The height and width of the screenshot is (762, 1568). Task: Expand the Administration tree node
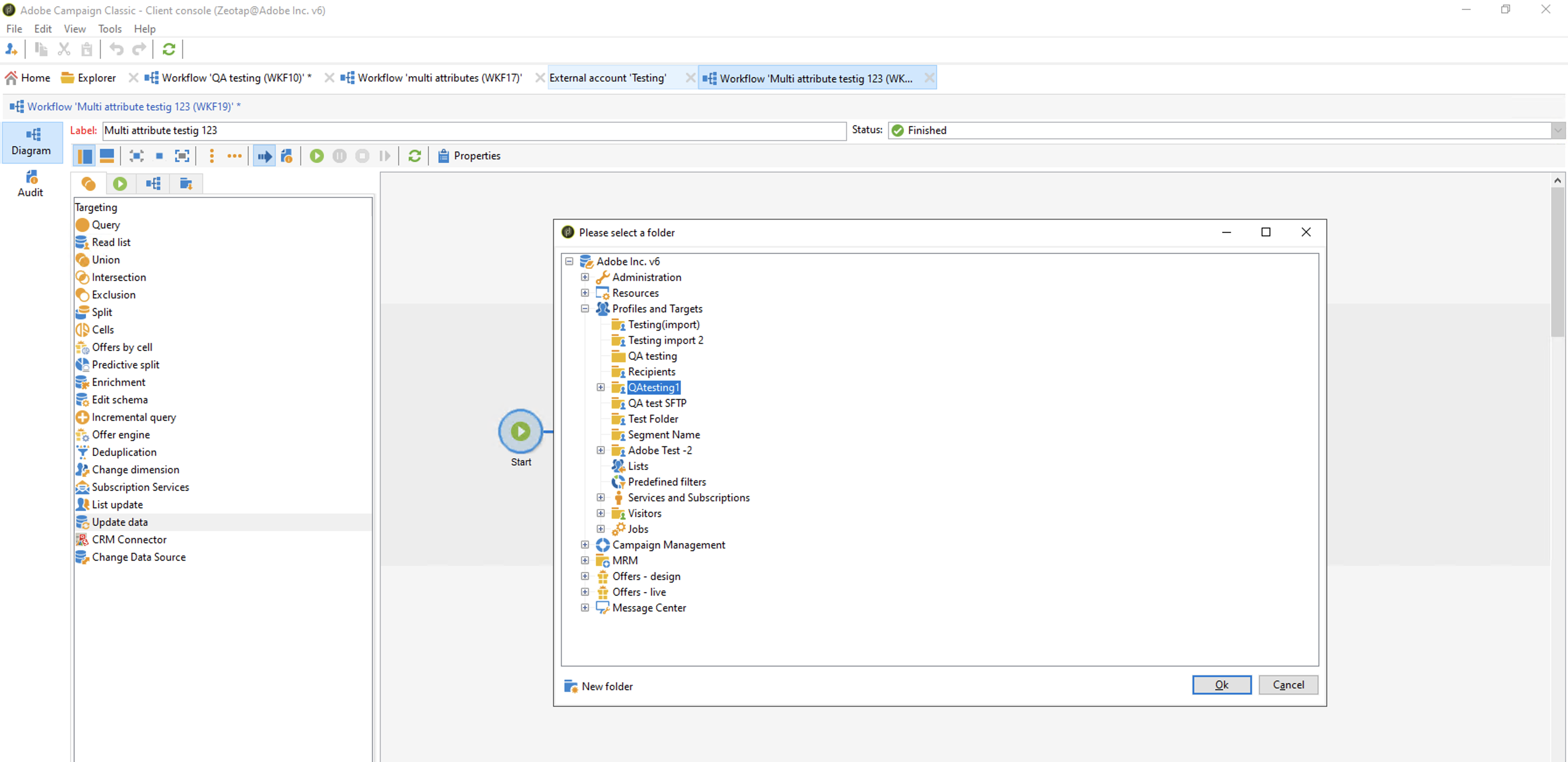(585, 277)
